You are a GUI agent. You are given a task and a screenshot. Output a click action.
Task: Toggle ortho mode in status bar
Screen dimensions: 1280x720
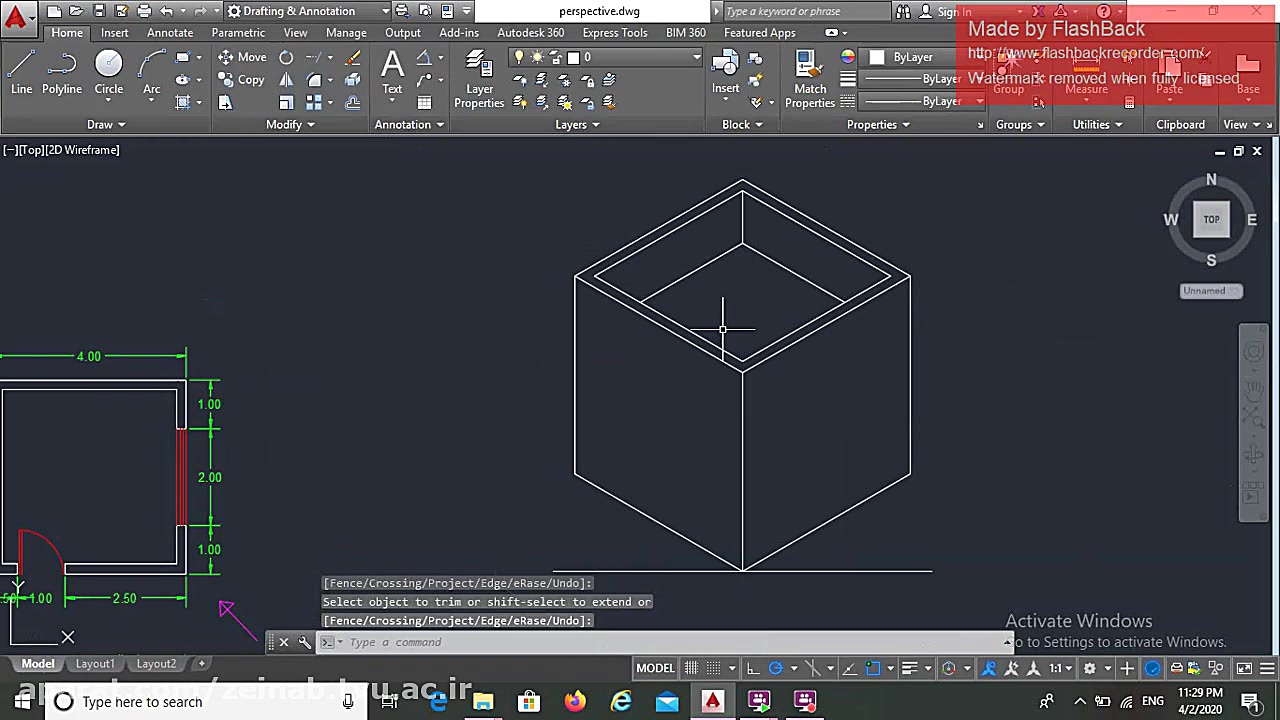coord(752,668)
